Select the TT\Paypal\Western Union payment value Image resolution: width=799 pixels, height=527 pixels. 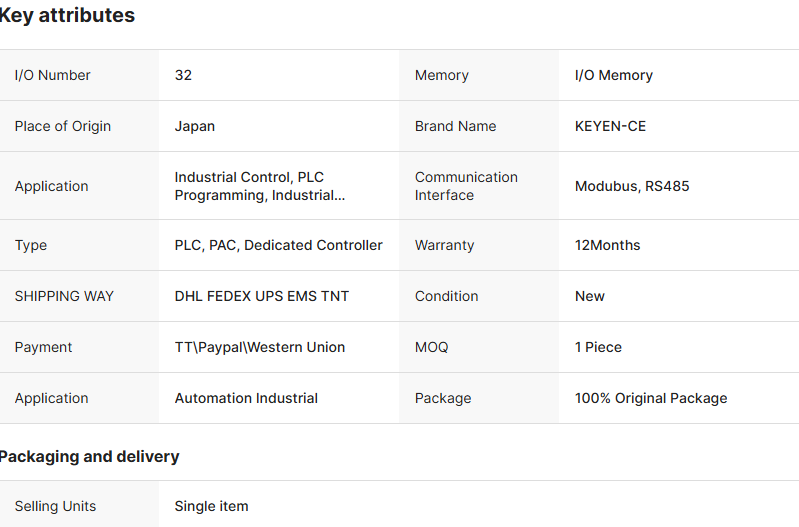260,347
